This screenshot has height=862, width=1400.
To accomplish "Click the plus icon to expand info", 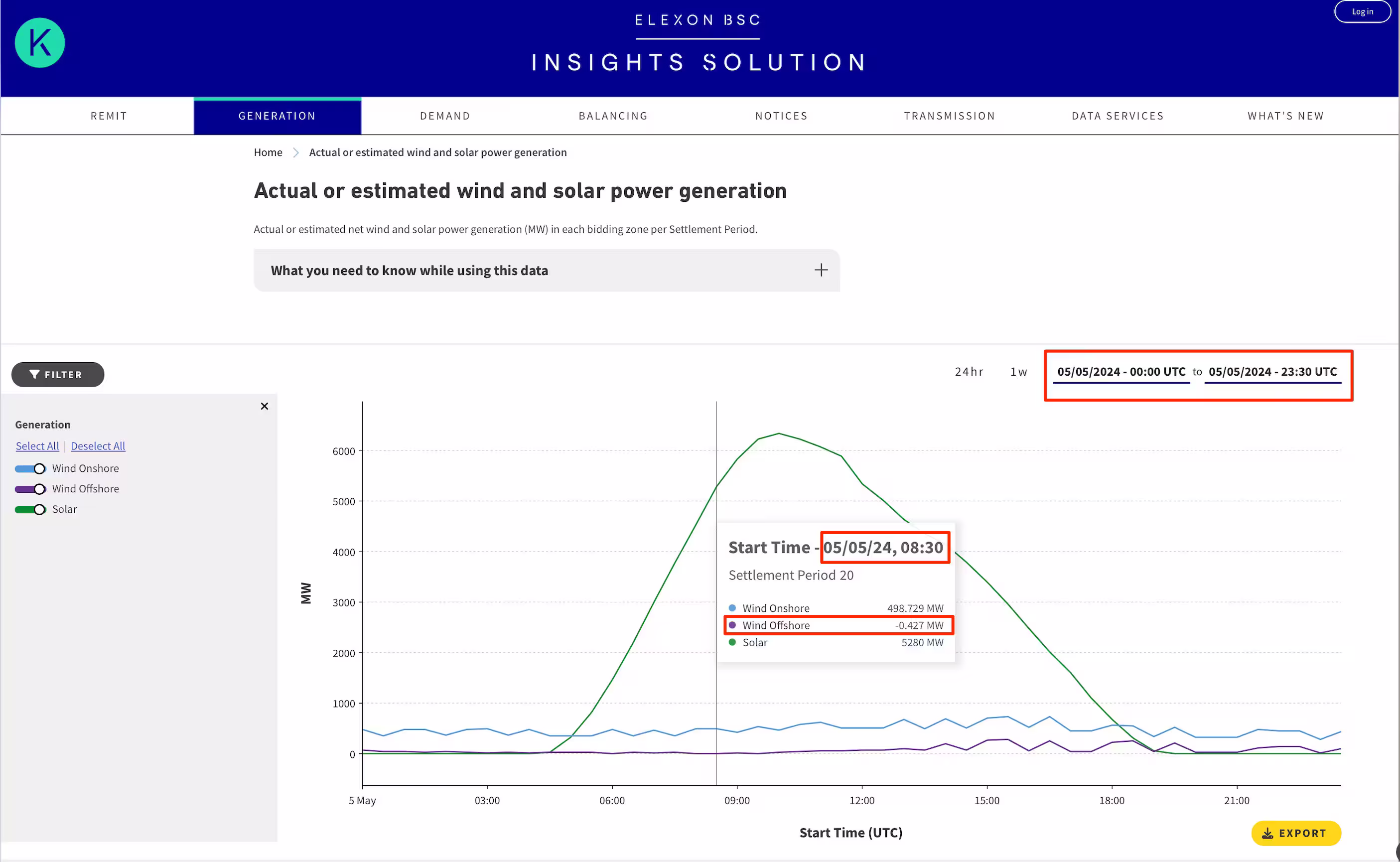I will click(820, 270).
